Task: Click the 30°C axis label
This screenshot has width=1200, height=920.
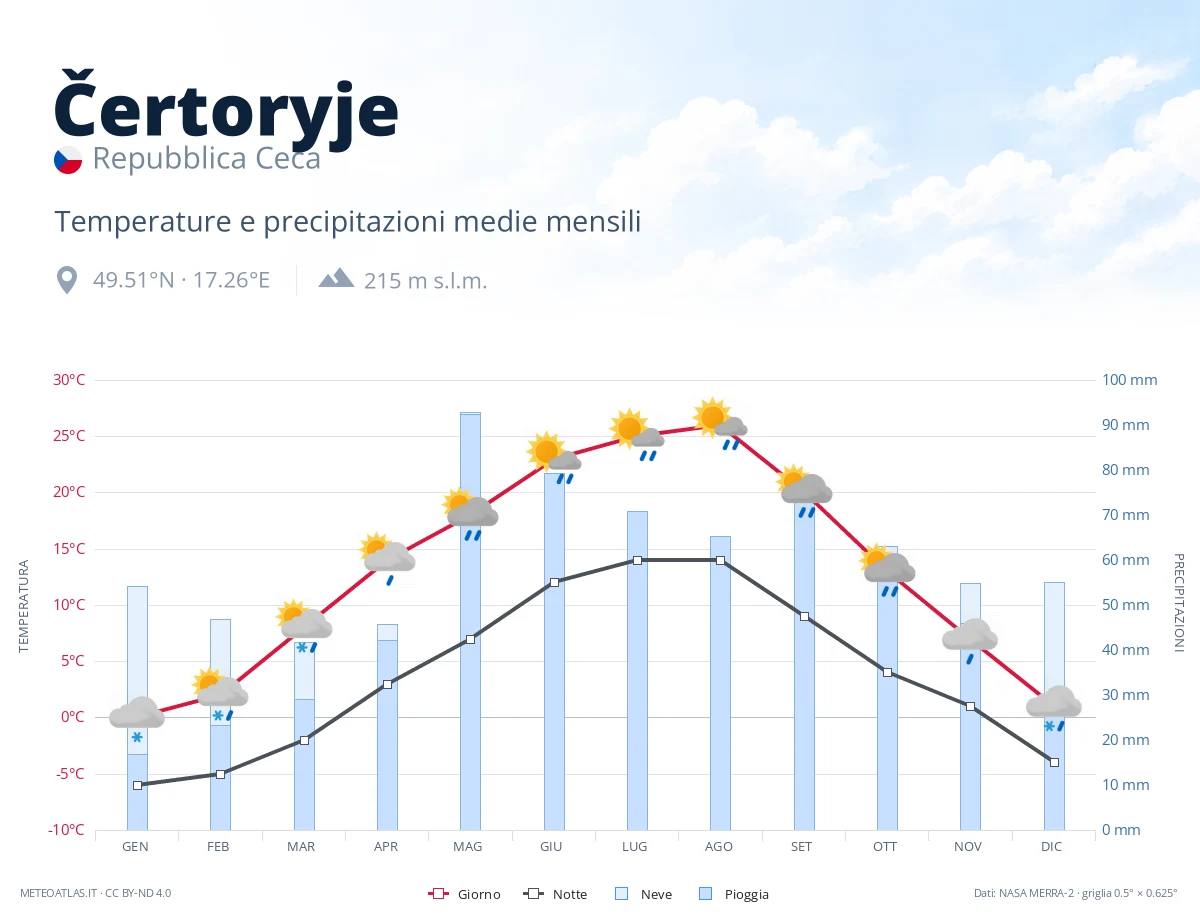Action: click(69, 380)
